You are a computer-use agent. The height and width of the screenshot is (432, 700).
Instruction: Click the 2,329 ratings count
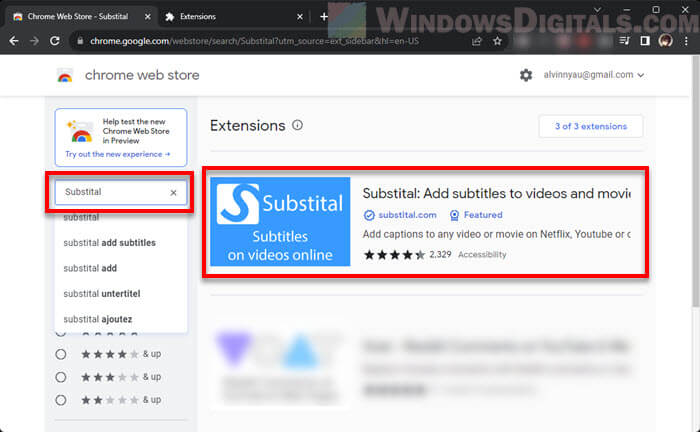pos(440,255)
